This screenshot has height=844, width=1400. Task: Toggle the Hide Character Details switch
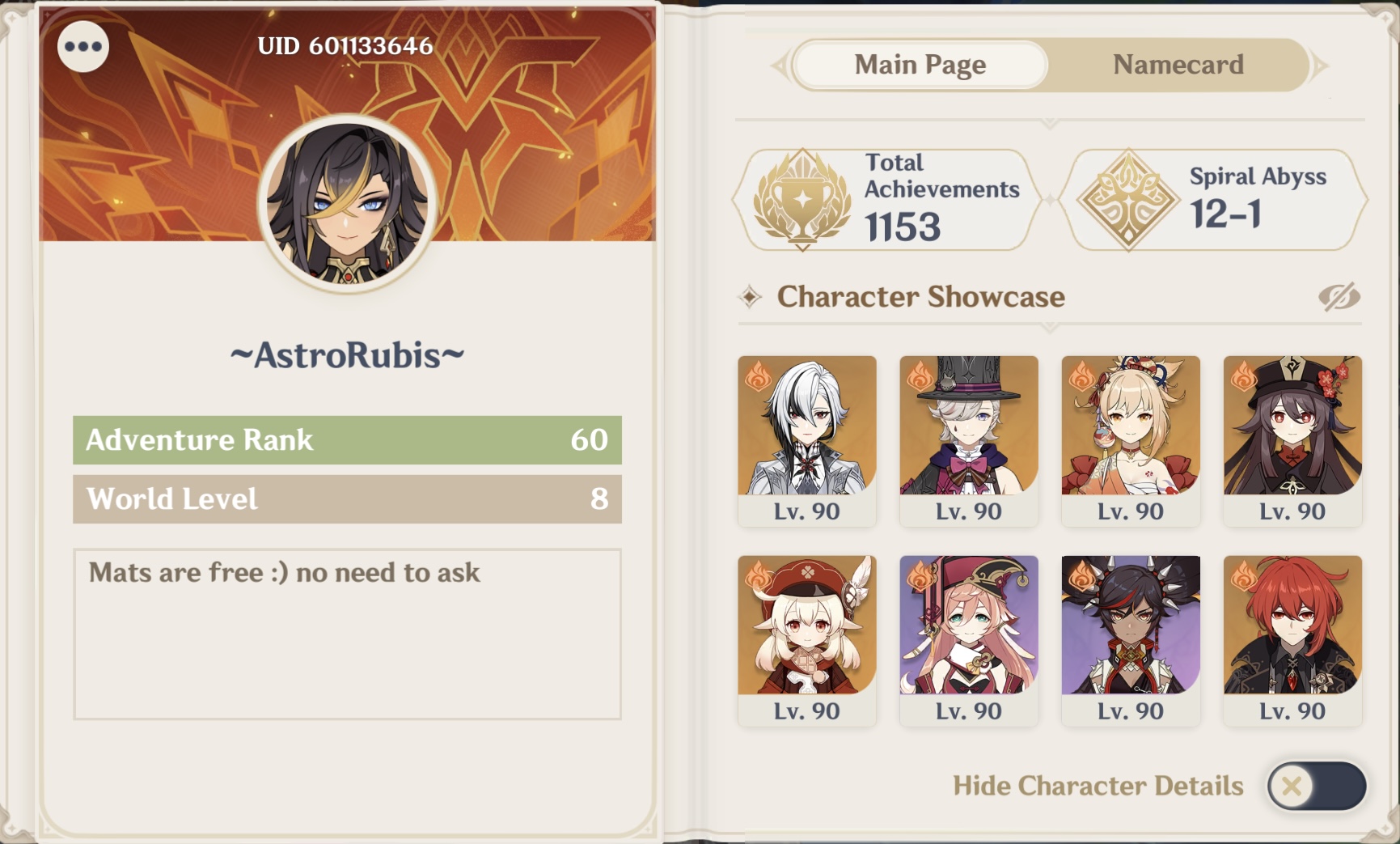pyautogui.click(x=1317, y=786)
